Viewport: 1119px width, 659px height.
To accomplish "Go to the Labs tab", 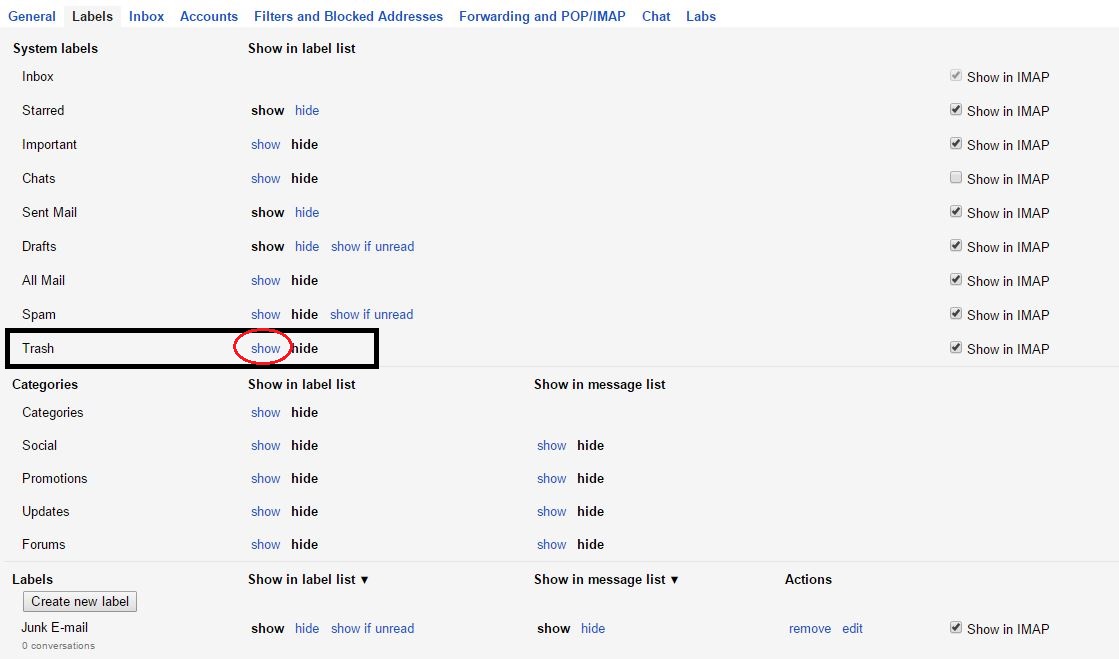I will (700, 16).
